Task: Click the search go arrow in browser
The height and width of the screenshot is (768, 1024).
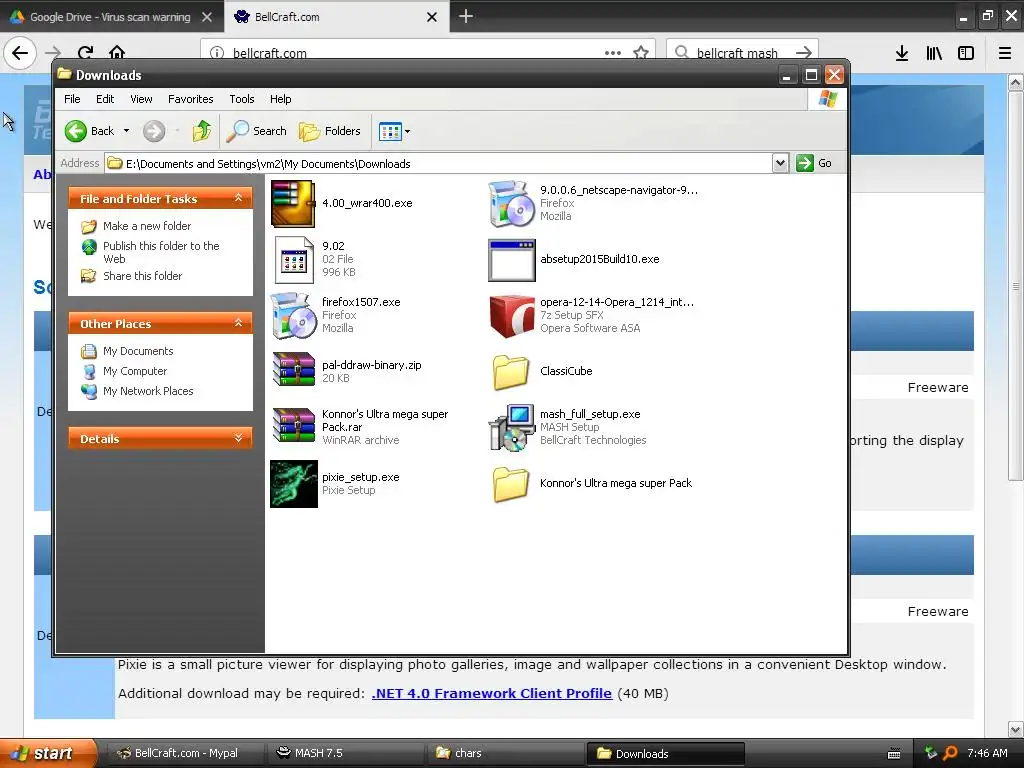Action: point(804,53)
